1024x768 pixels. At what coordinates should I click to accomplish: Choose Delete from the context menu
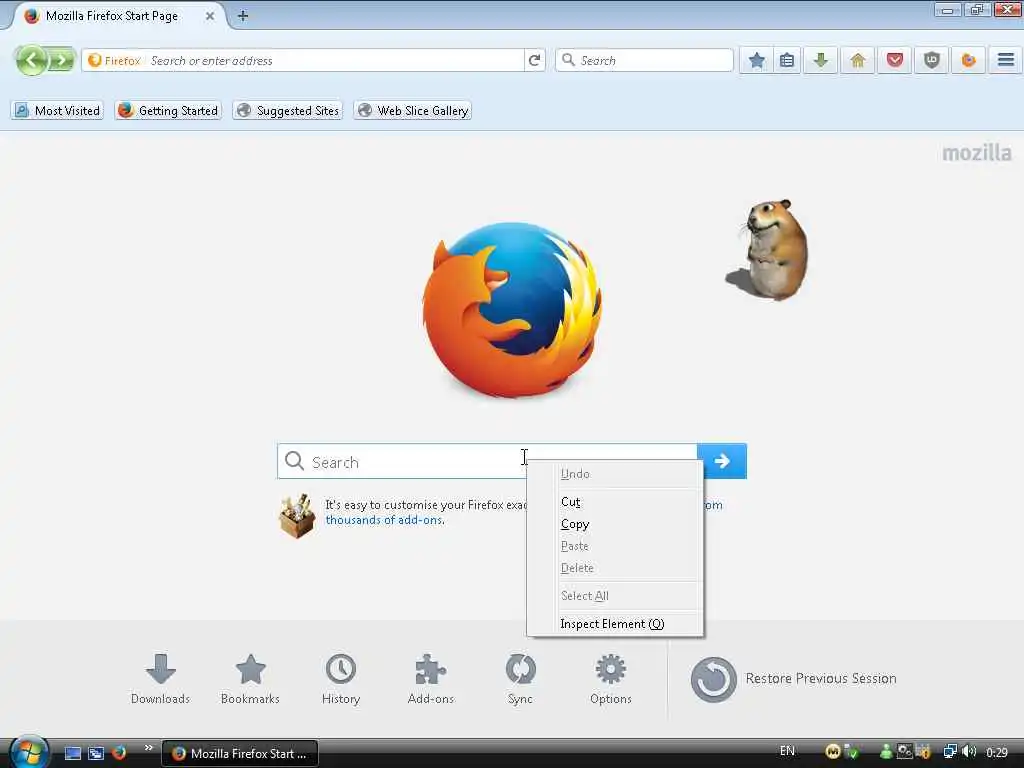point(615,568)
